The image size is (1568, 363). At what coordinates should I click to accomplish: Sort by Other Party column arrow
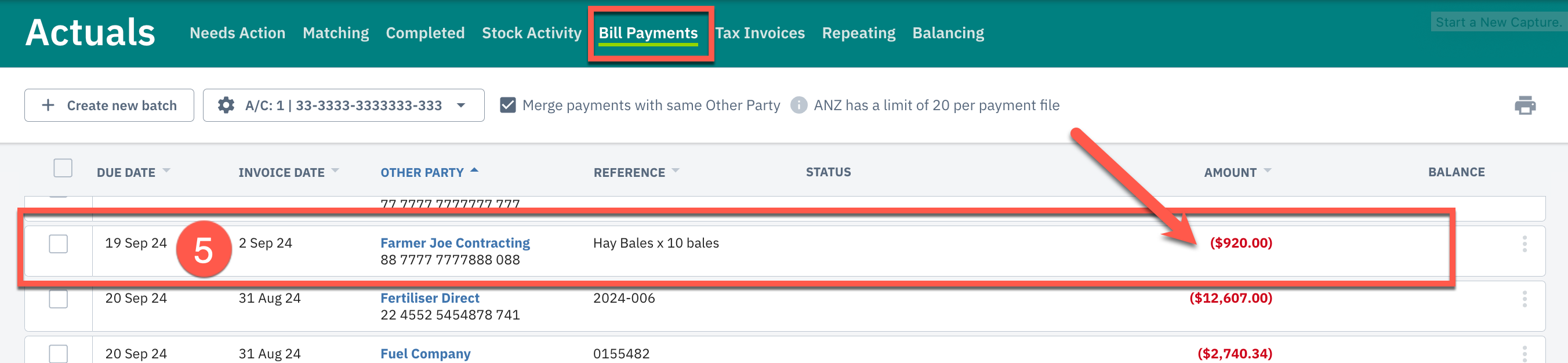pos(475,171)
